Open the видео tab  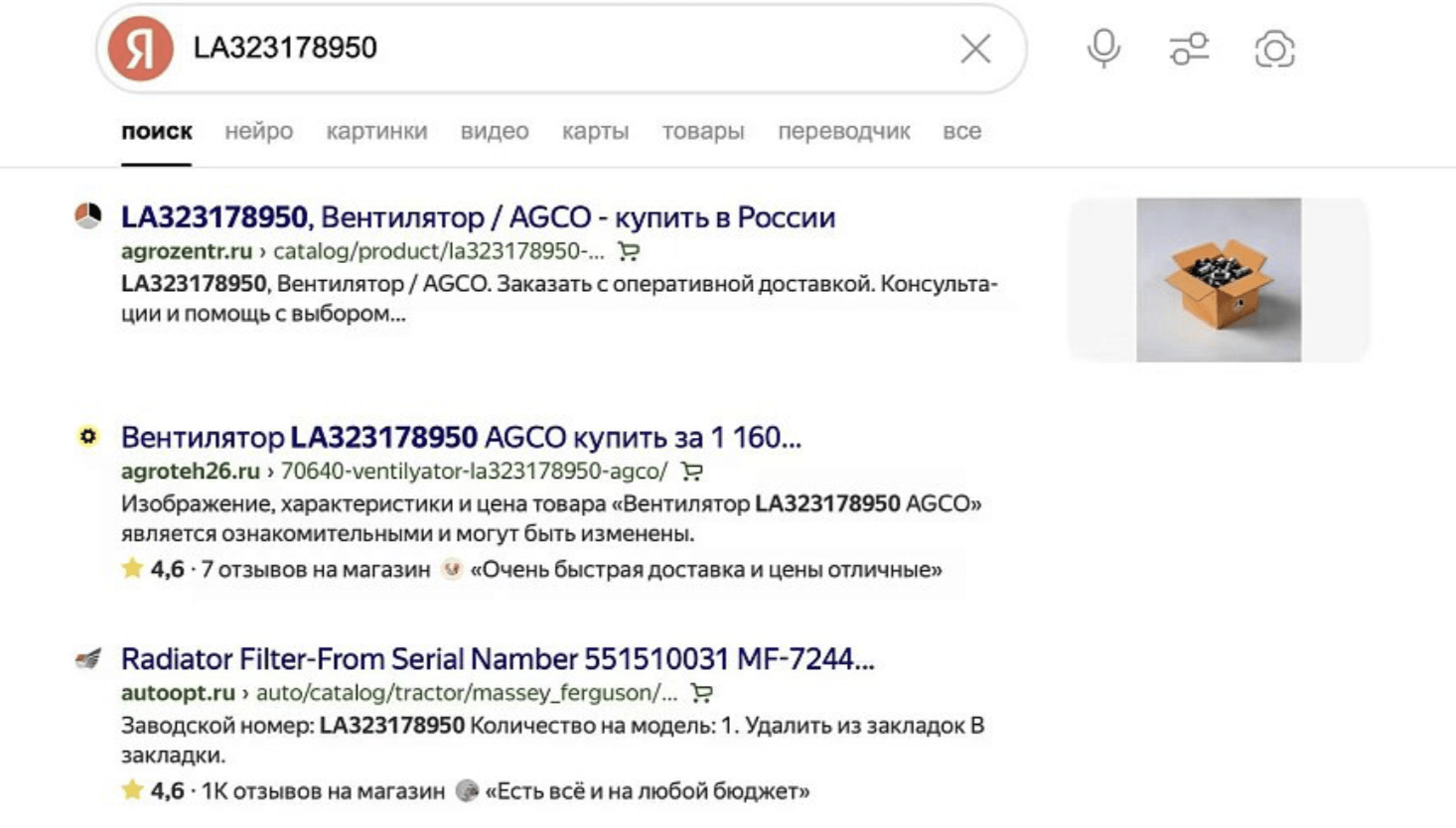pyautogui.click(x=494, y=131)
